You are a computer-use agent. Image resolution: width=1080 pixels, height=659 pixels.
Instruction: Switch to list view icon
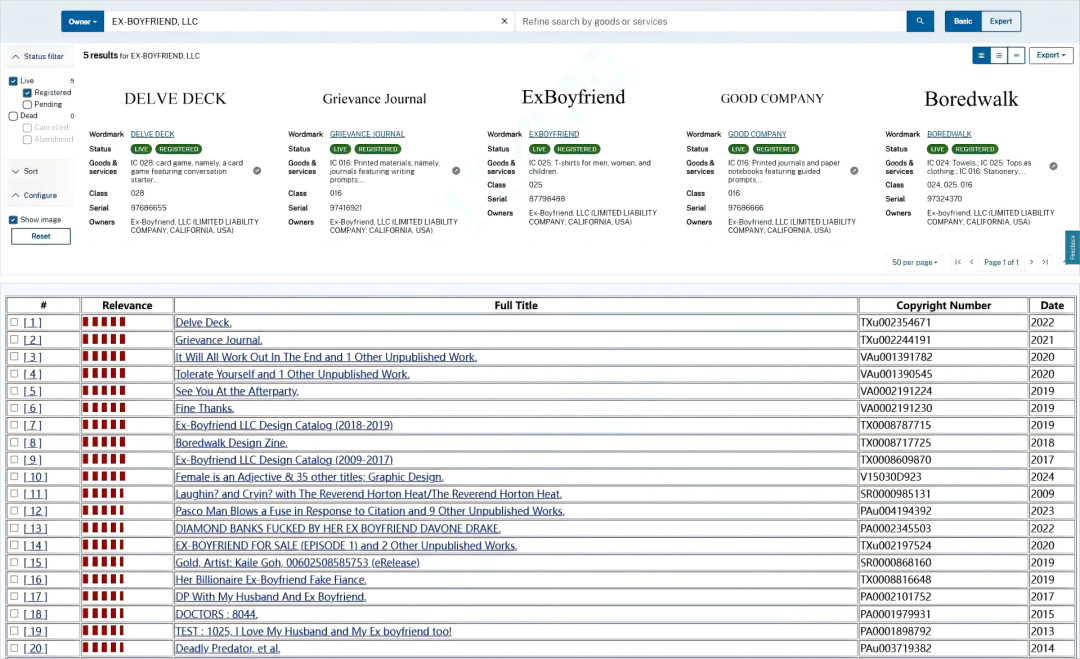(999, 56)
